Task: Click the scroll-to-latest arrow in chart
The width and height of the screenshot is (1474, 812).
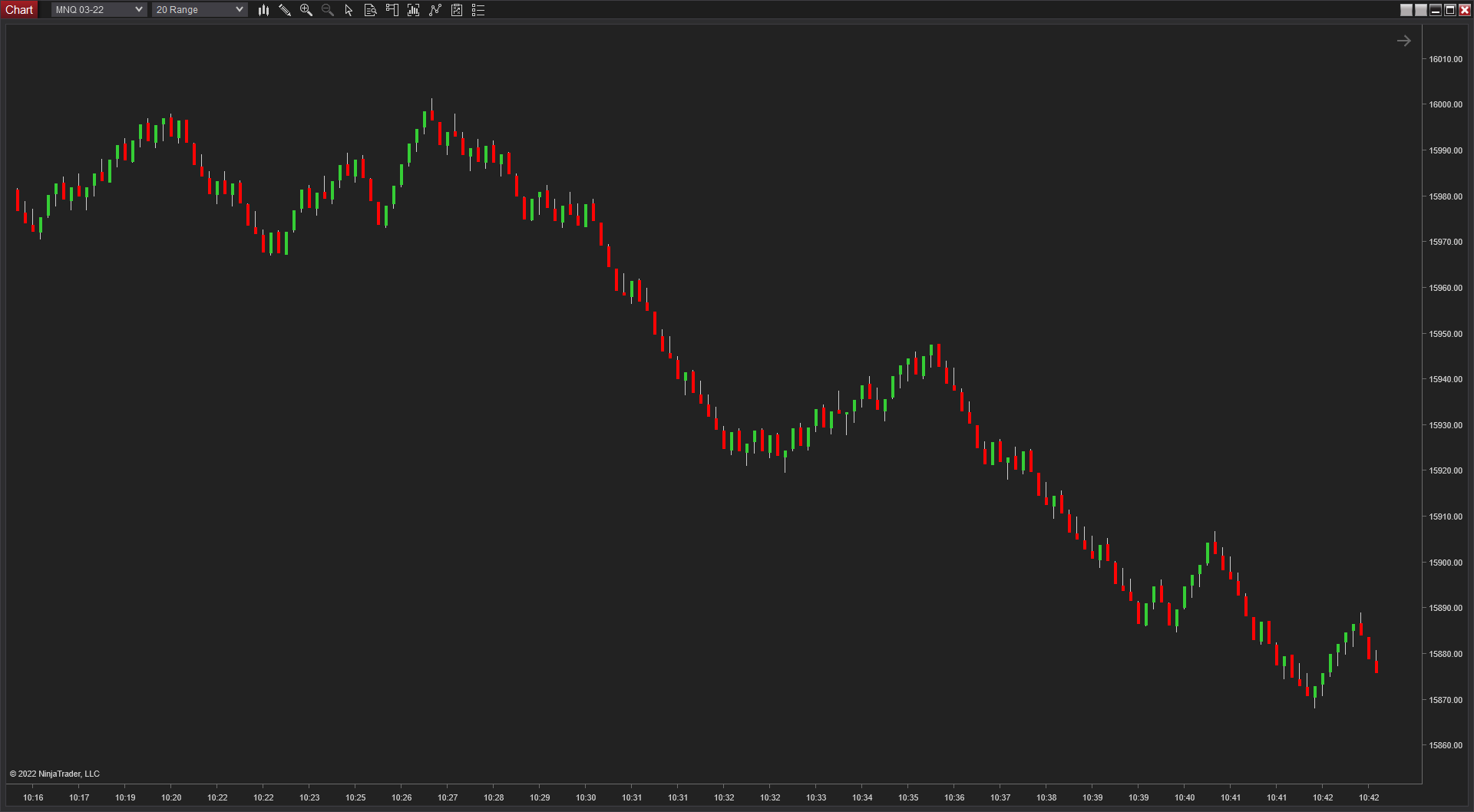Action: 1403,41
